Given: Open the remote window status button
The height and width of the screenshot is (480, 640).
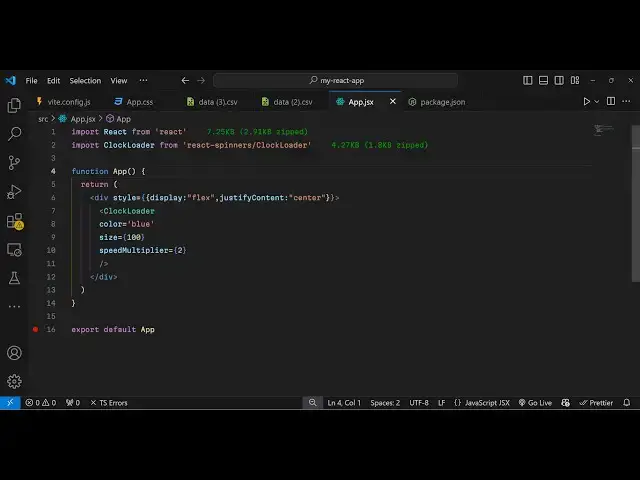Looking at the screenshot, I should click(x=10, y=403).
